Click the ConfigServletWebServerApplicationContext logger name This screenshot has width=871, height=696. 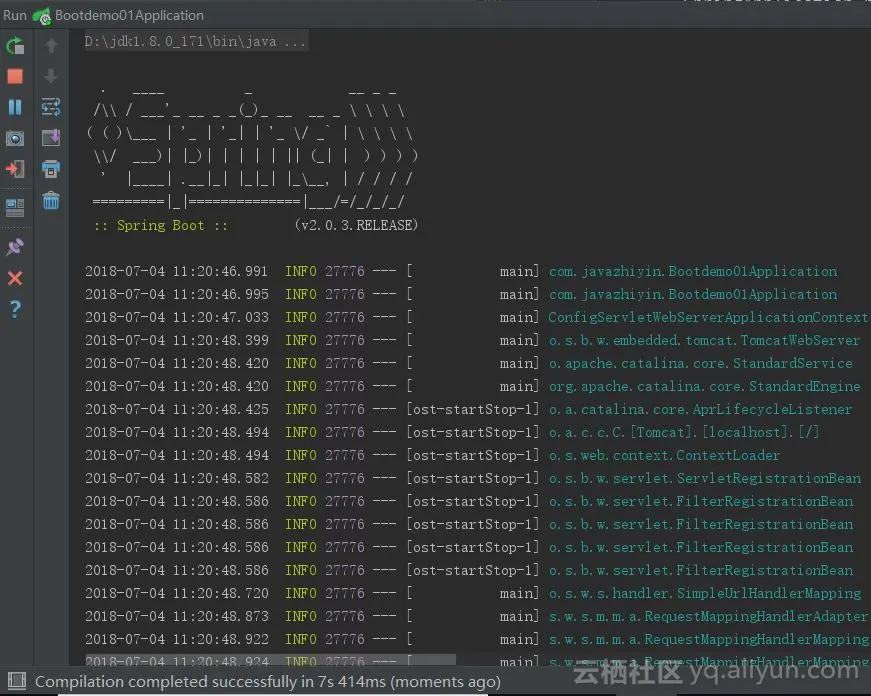pos(708,317)
